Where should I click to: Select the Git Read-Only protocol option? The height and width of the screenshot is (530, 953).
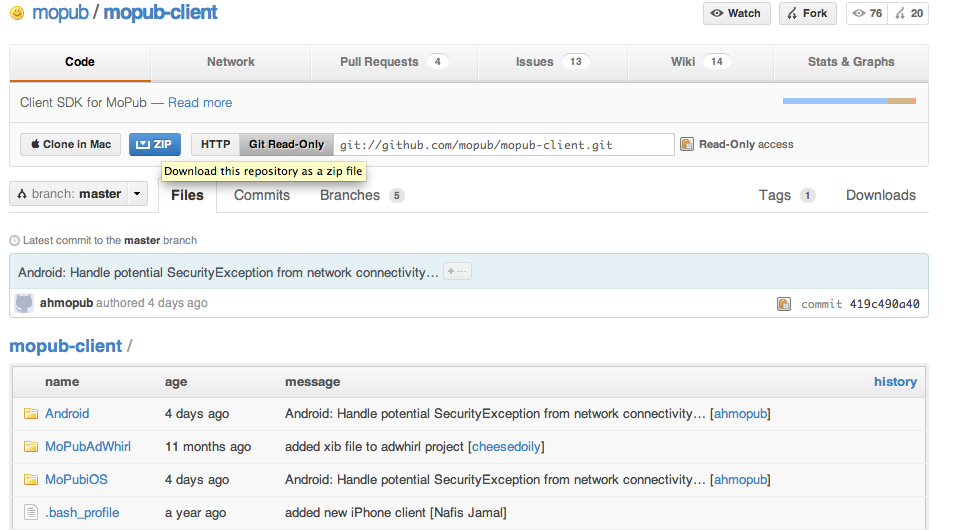(x=286, y=145)
